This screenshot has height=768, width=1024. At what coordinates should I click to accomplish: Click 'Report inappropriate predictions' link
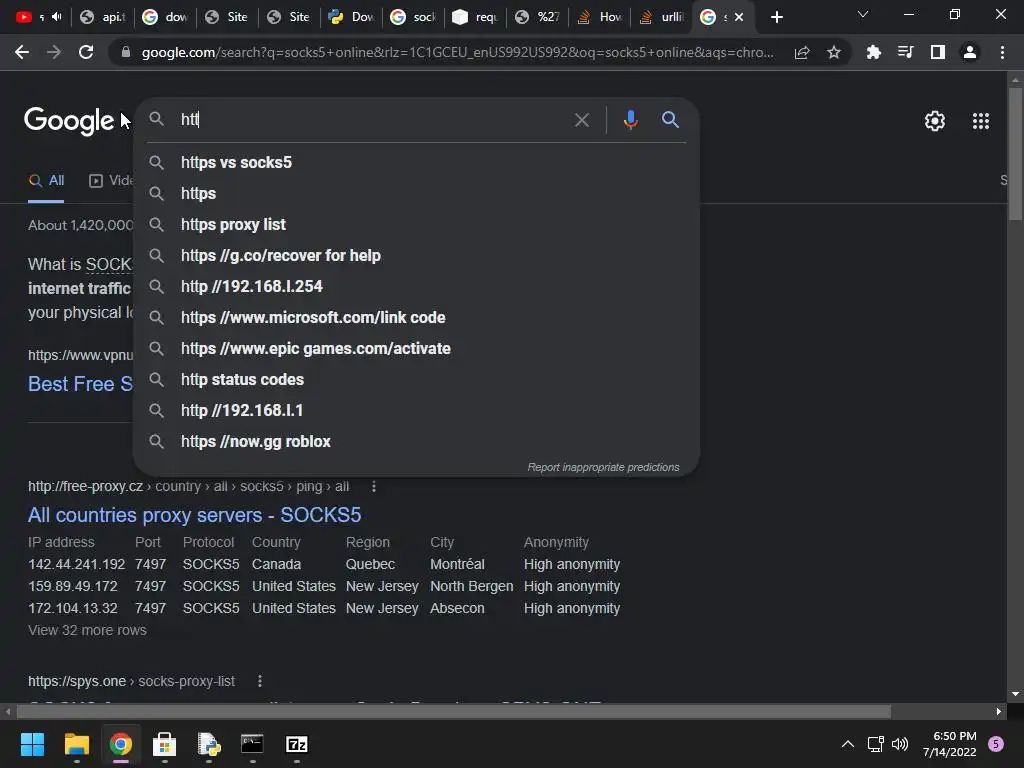coord(603,468)
